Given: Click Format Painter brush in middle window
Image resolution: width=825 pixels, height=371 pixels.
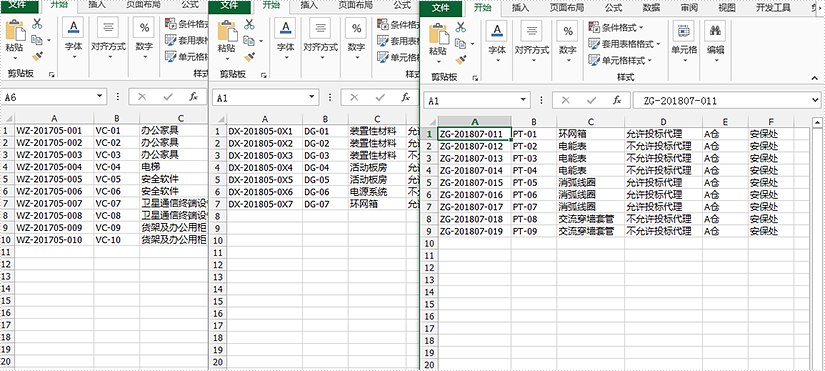Looking at the screenshot, I should point(249,56).
